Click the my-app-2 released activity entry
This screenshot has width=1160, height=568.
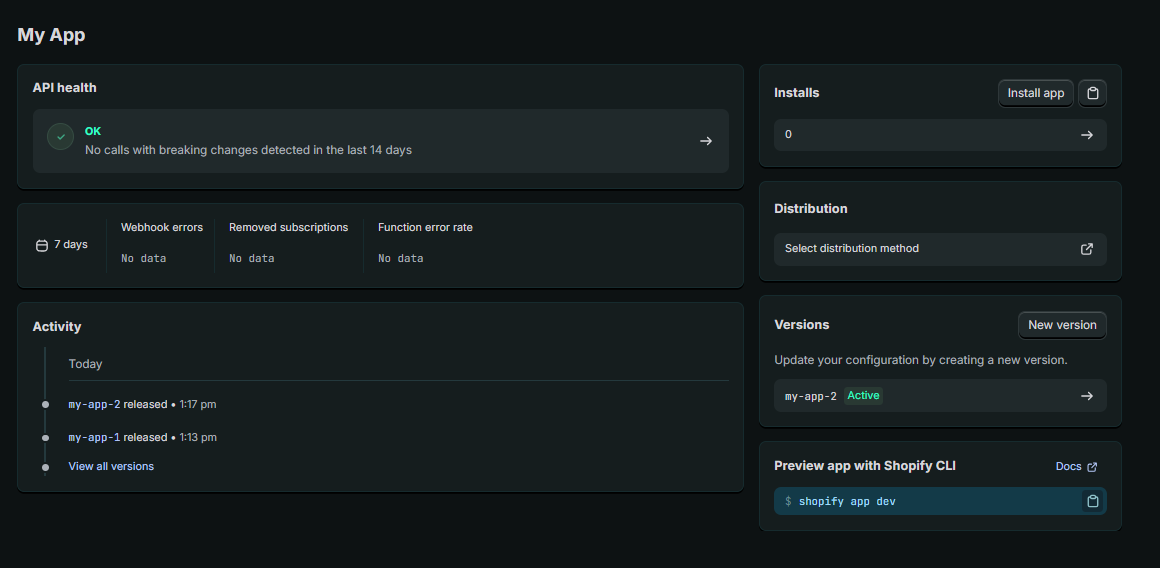(x=117, y=405)
